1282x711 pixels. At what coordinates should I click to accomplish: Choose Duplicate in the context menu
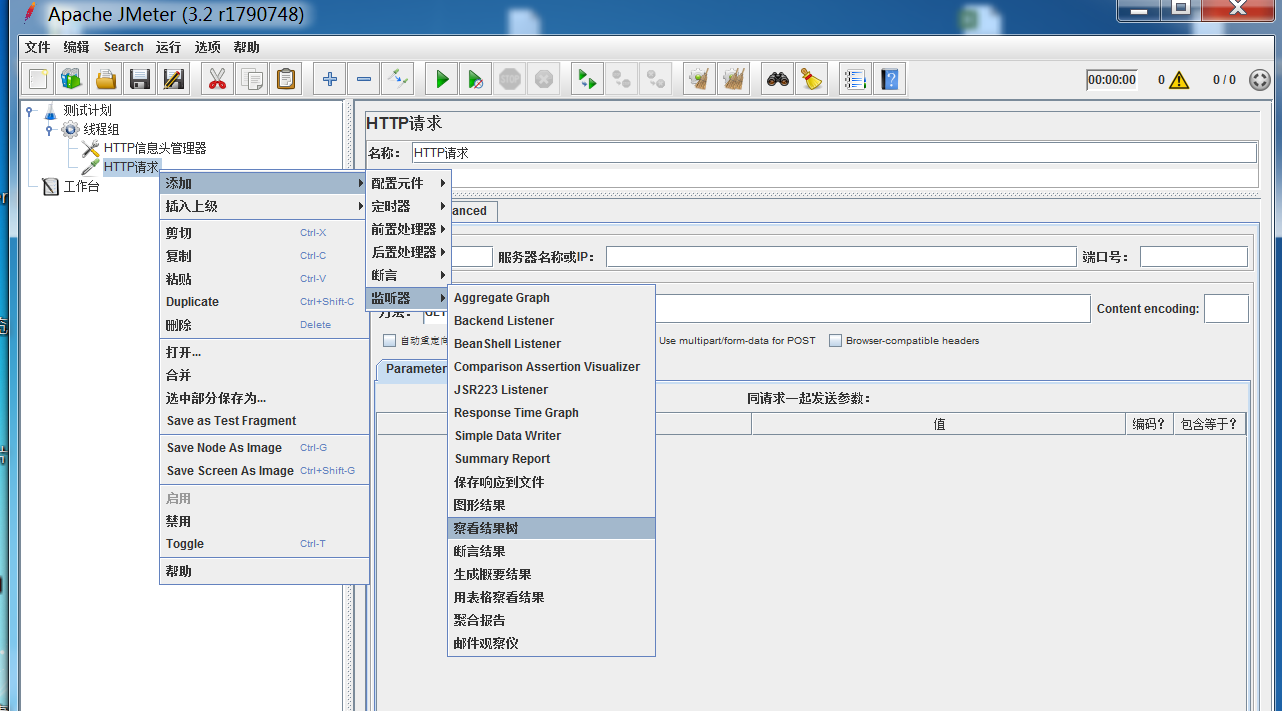click(x=265, y=302)
